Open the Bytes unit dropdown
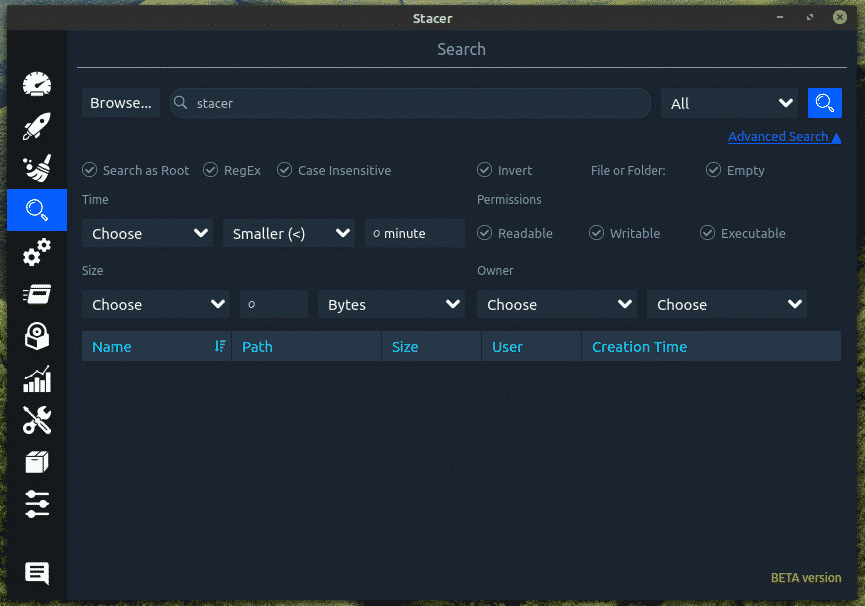The width and height of the screenshot is (865, 606). tap(391, 304)
